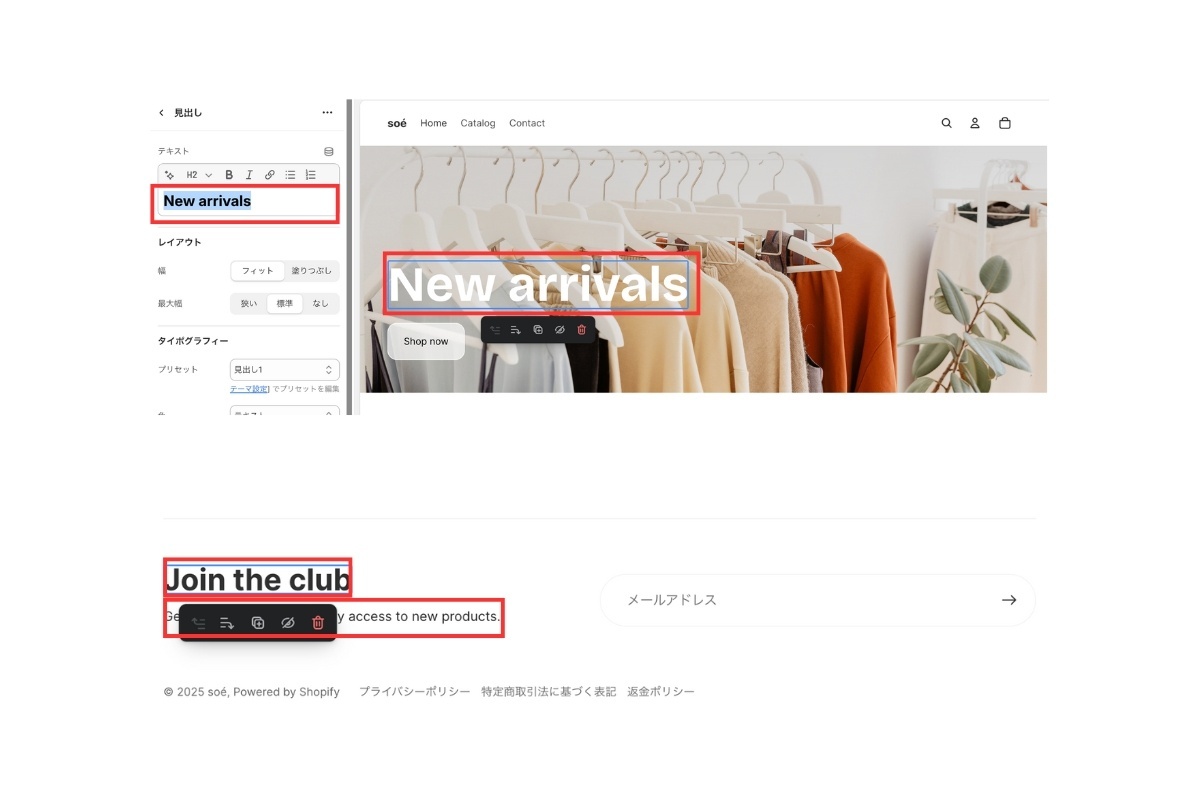This screenshot has width=1200, height=800.
Task: Open the プリセット dropdown showing 見出し1
Action: [284, 370]
